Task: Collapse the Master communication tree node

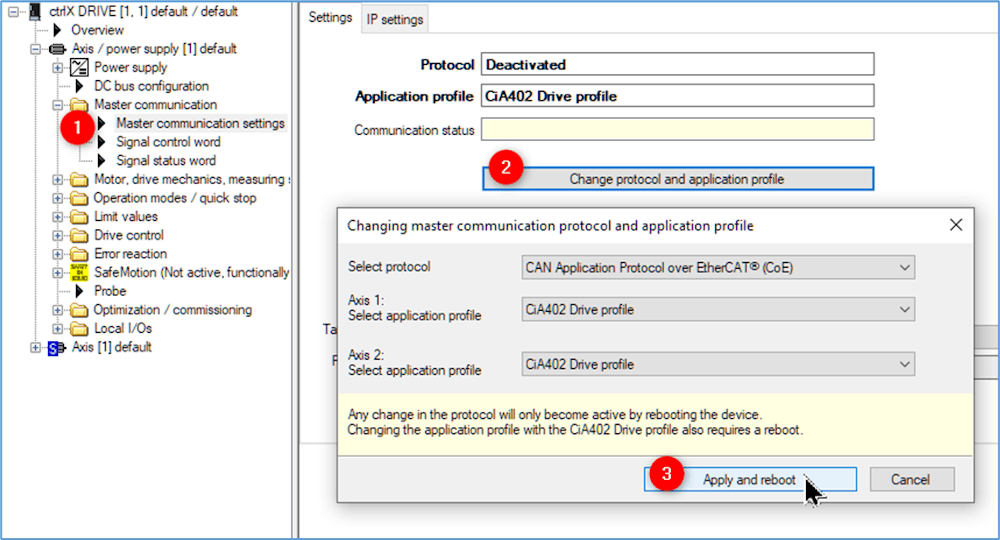Action: (58, 105)
